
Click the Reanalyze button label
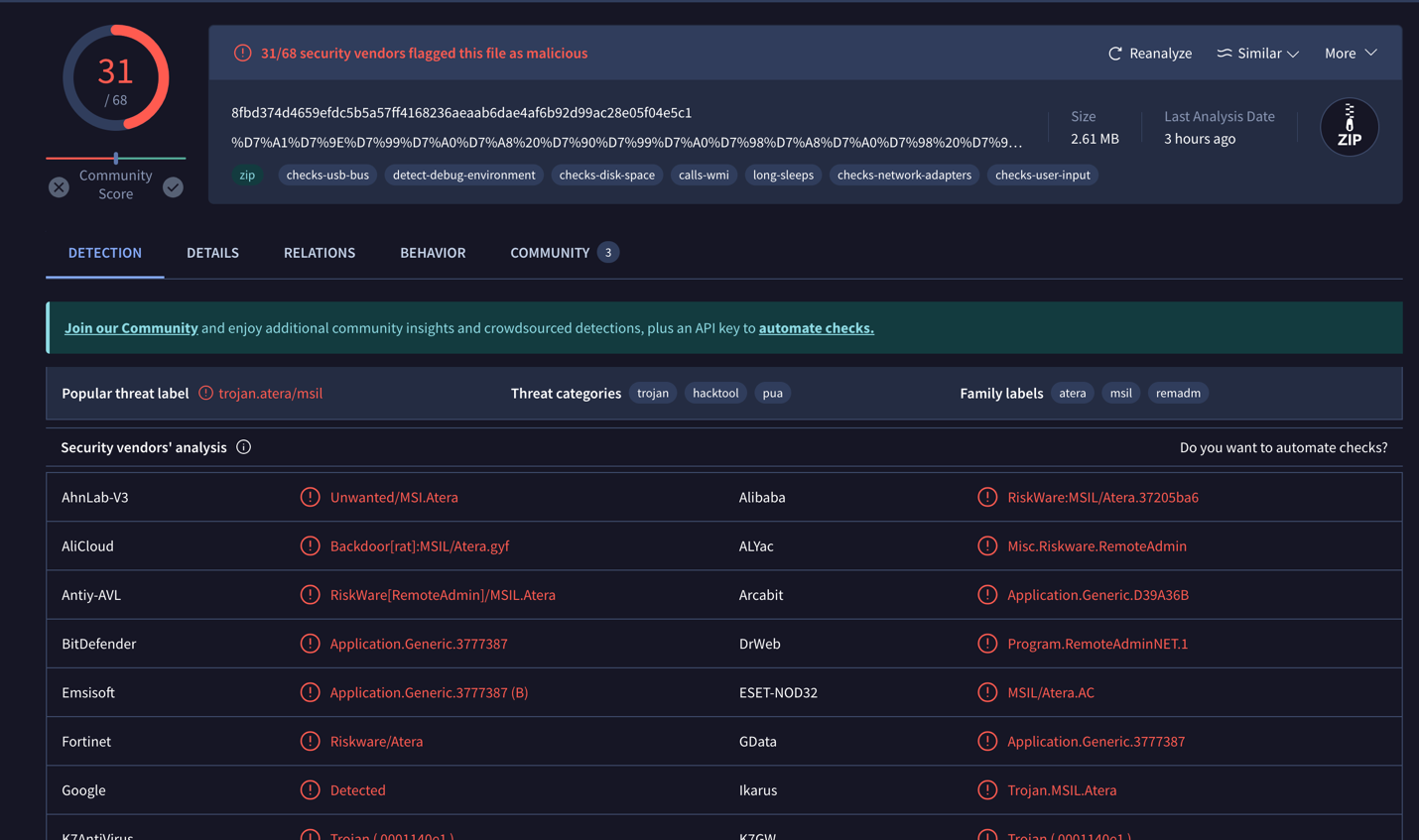click(1160, 54)
